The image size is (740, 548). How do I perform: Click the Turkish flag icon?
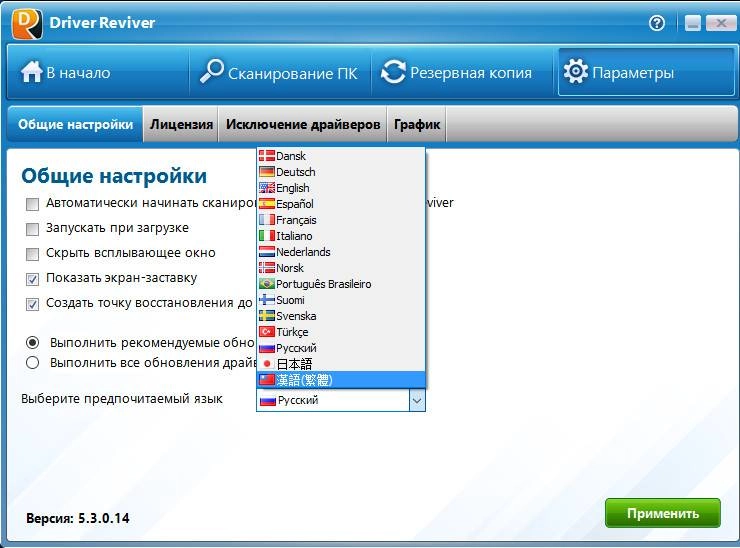267,332
